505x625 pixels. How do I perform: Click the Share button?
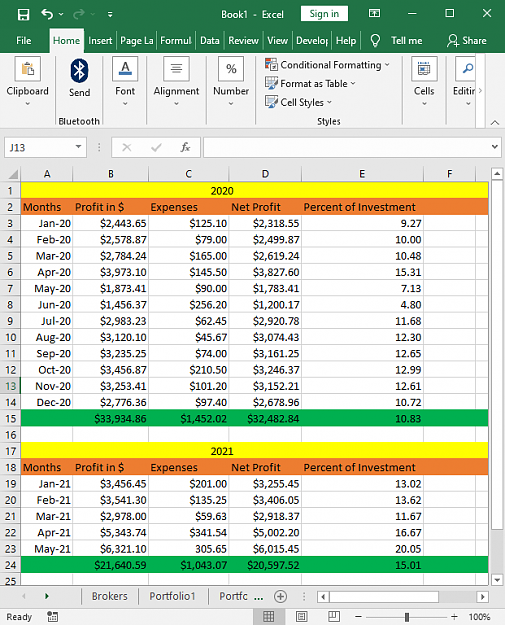466,41
